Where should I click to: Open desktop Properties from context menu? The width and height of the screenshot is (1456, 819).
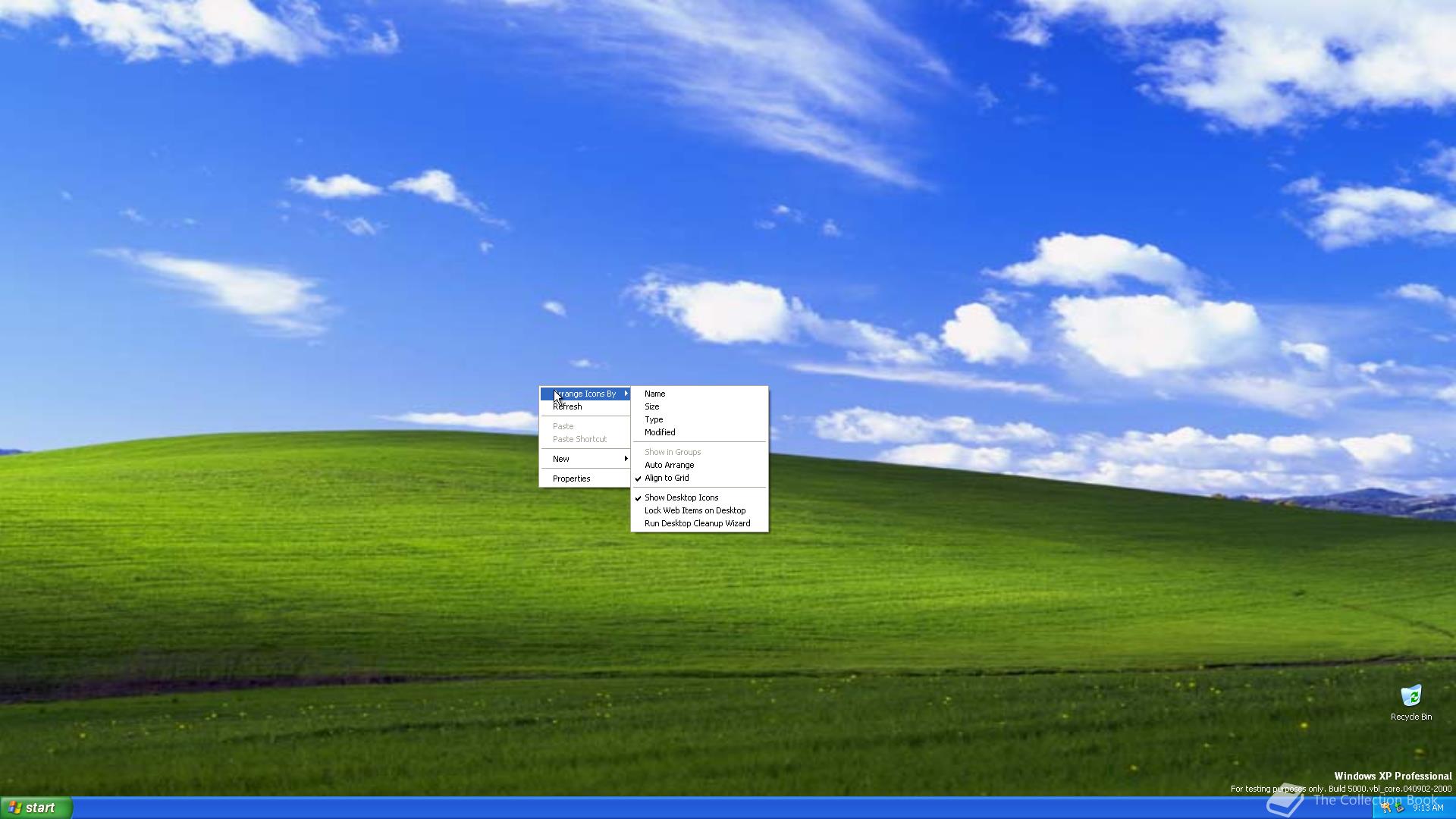pyautogui.click(x=571, y=479)
